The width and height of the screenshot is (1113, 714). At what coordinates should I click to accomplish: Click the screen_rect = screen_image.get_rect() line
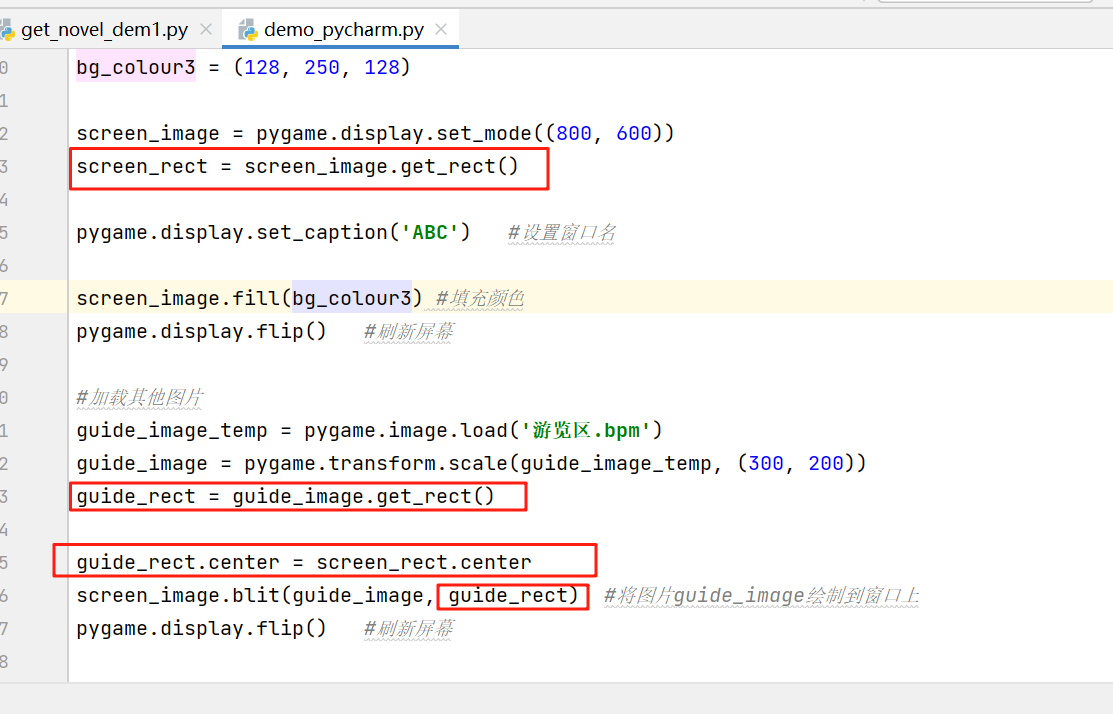[x=300, y=166]
